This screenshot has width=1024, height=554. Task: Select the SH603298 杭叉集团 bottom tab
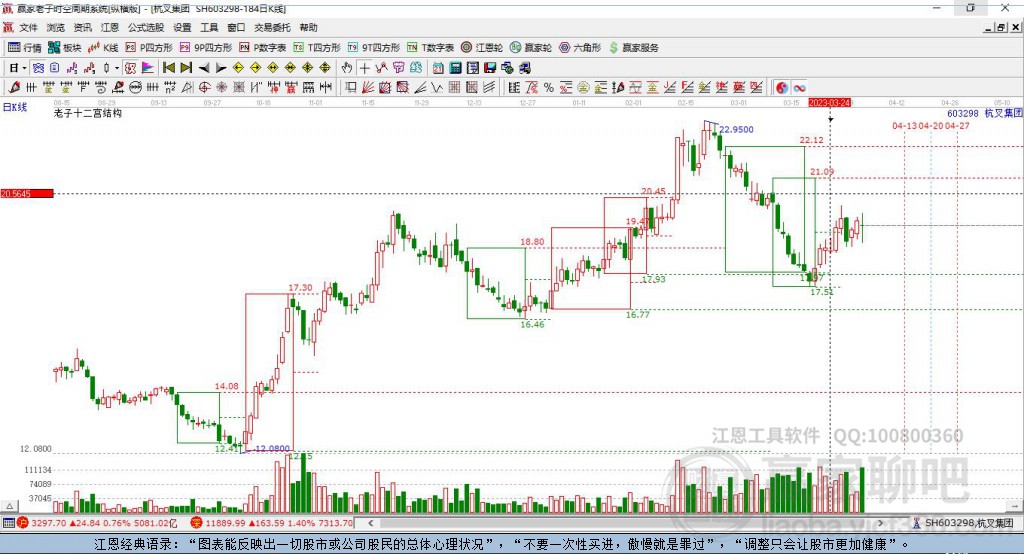[x=963, y=523]
